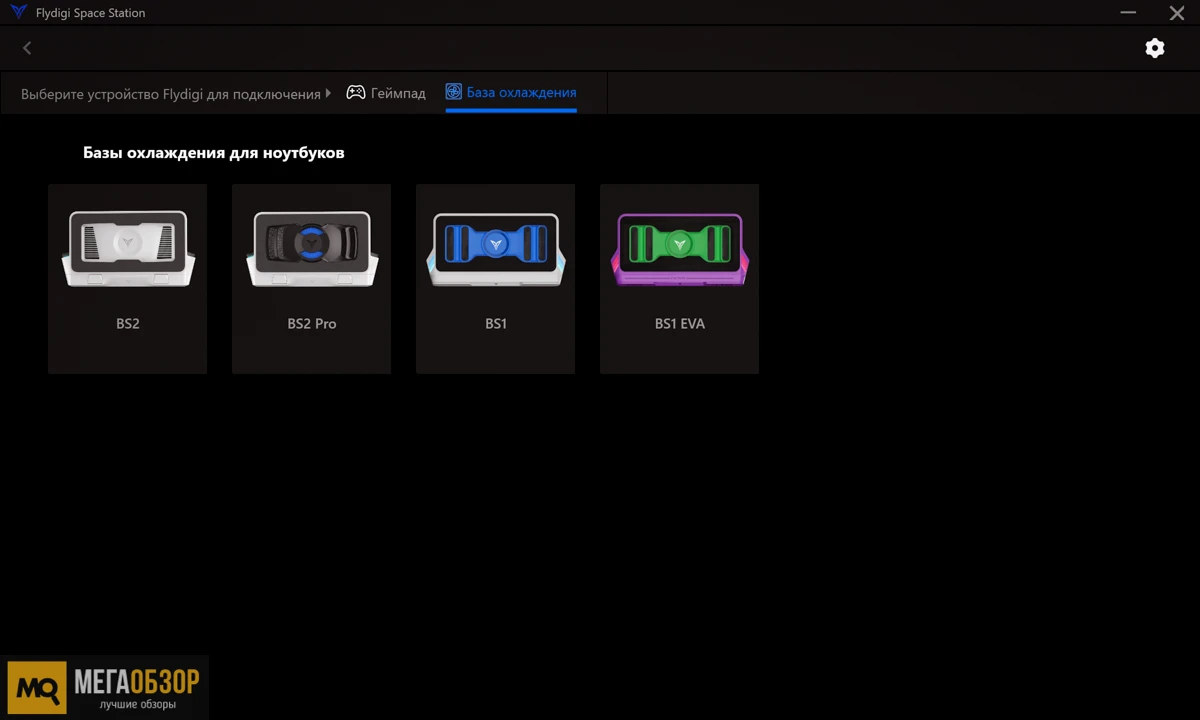1200x720 pixels.
Task: Open the settings gear icon
Action: (1155, 48)
